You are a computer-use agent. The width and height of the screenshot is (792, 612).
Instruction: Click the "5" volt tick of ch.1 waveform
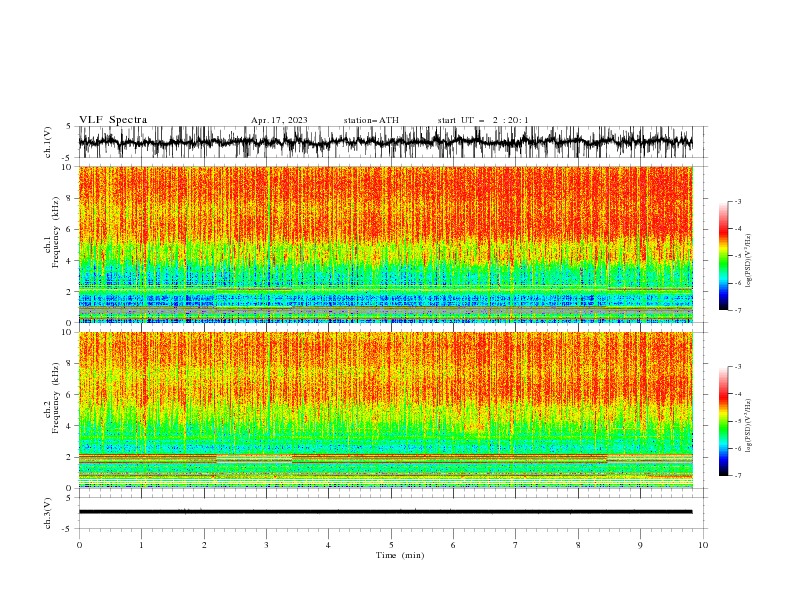(70, 127)
